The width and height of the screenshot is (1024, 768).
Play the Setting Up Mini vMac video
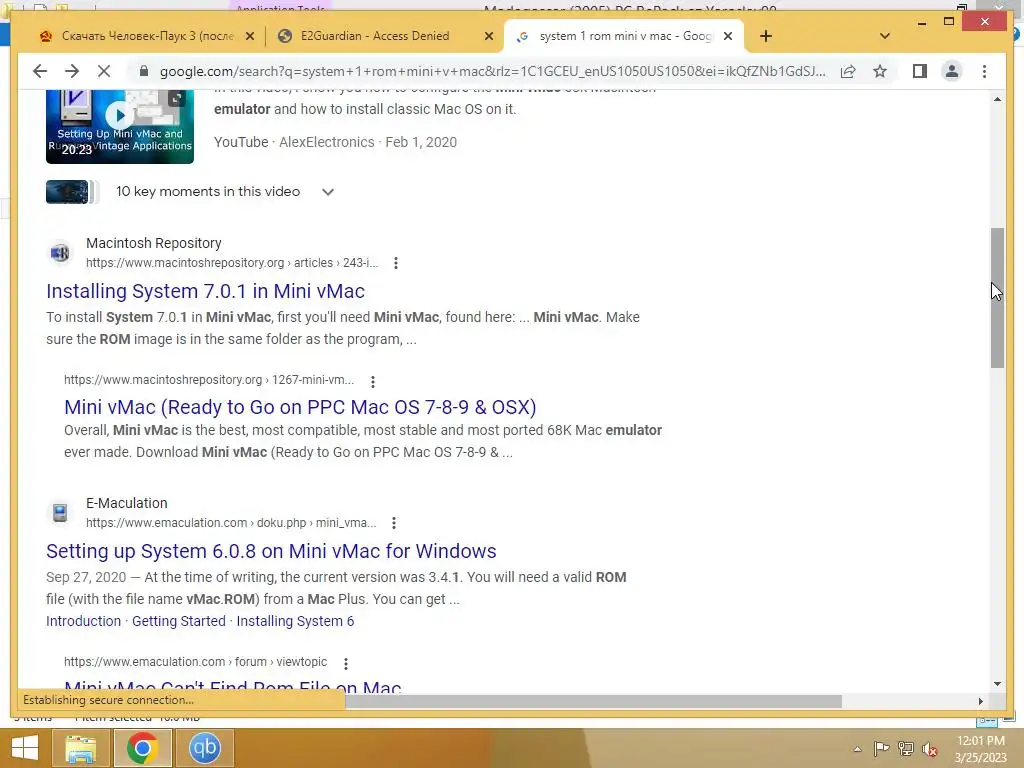point(120,116)
